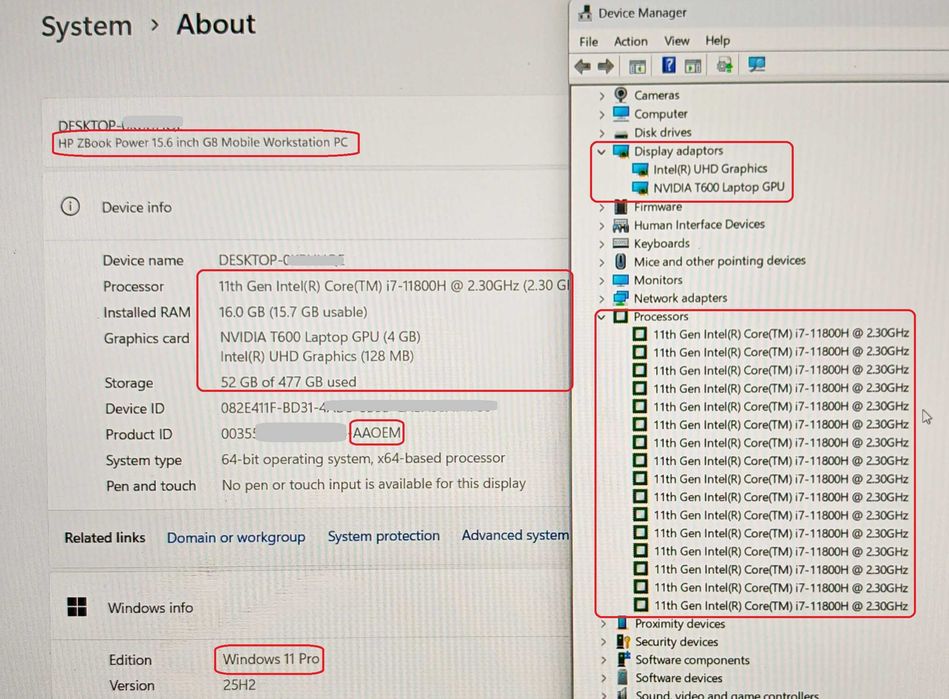Expand the Monitors category chevron

click(x=602, y=280)
